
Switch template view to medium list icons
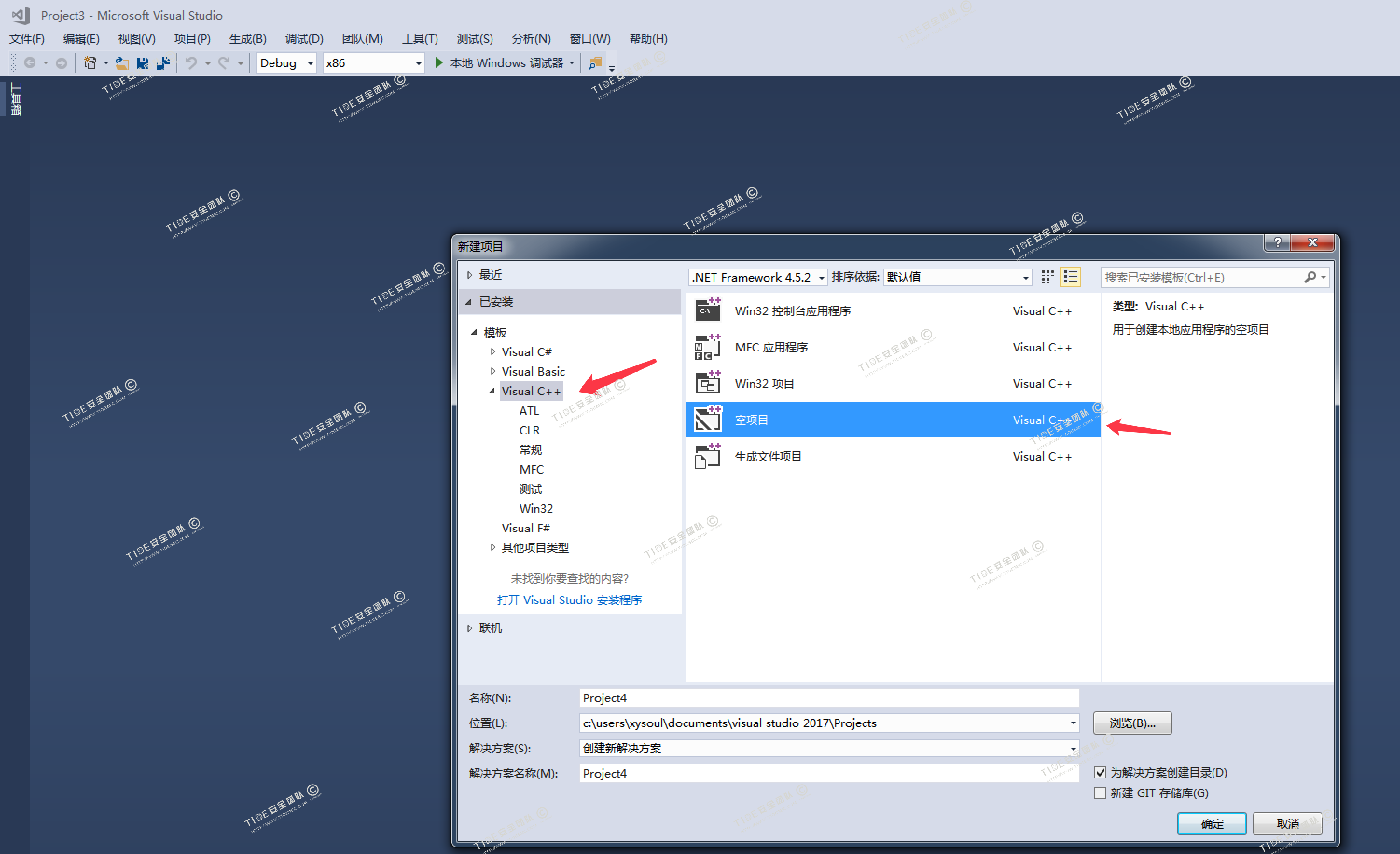click(x=1070, y=277)
